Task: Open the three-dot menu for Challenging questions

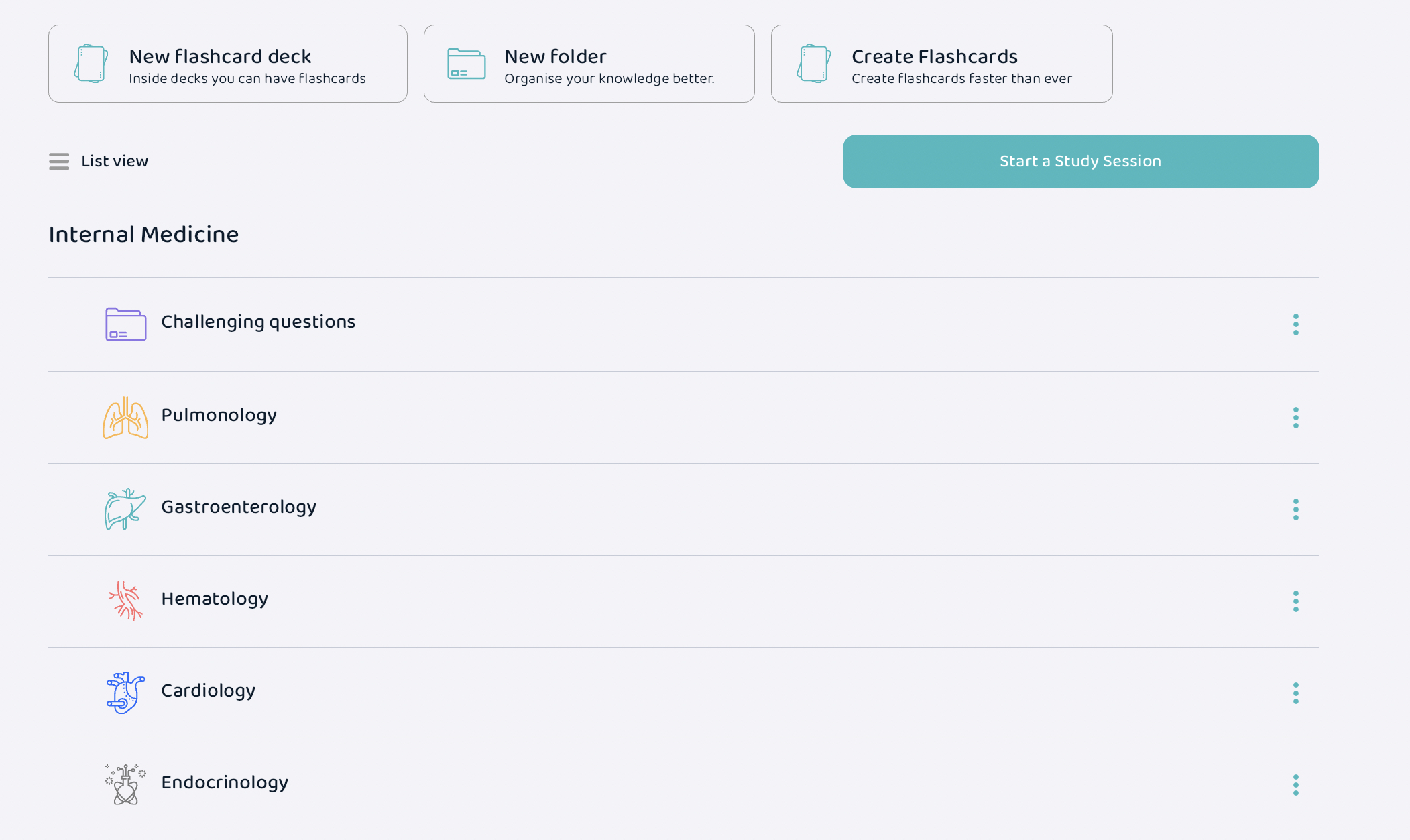Action: (1296, 324)
